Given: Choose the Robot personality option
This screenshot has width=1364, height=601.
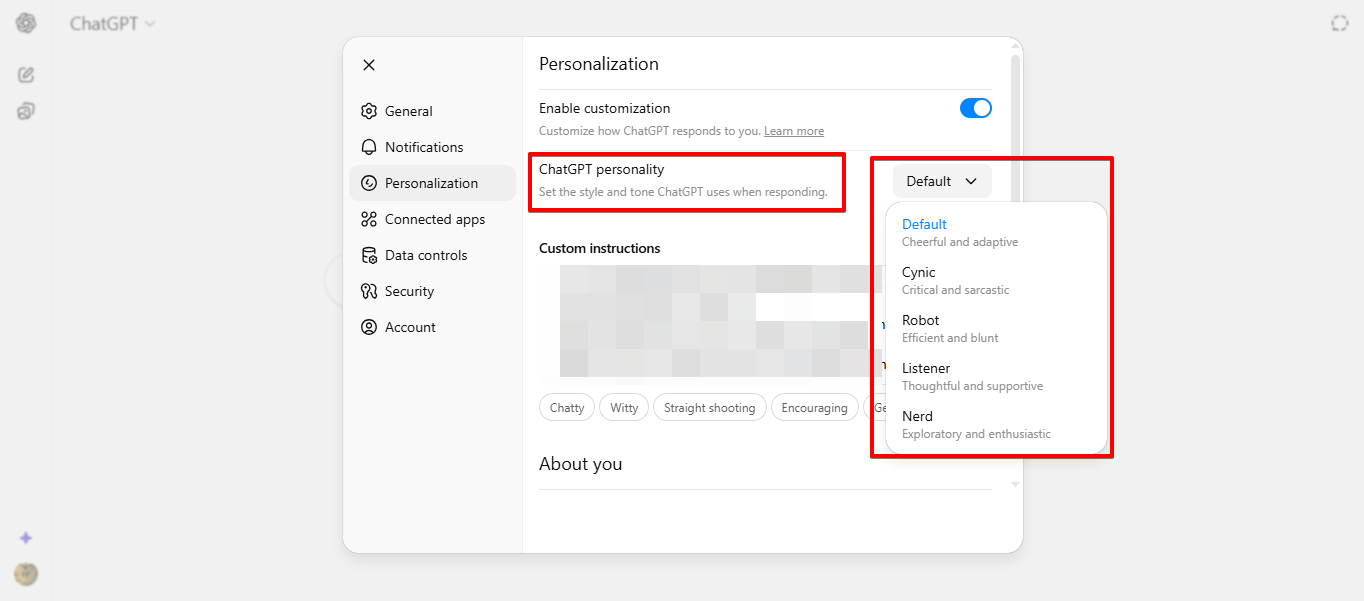Looking at the screenshot, I should pos(950,328).
